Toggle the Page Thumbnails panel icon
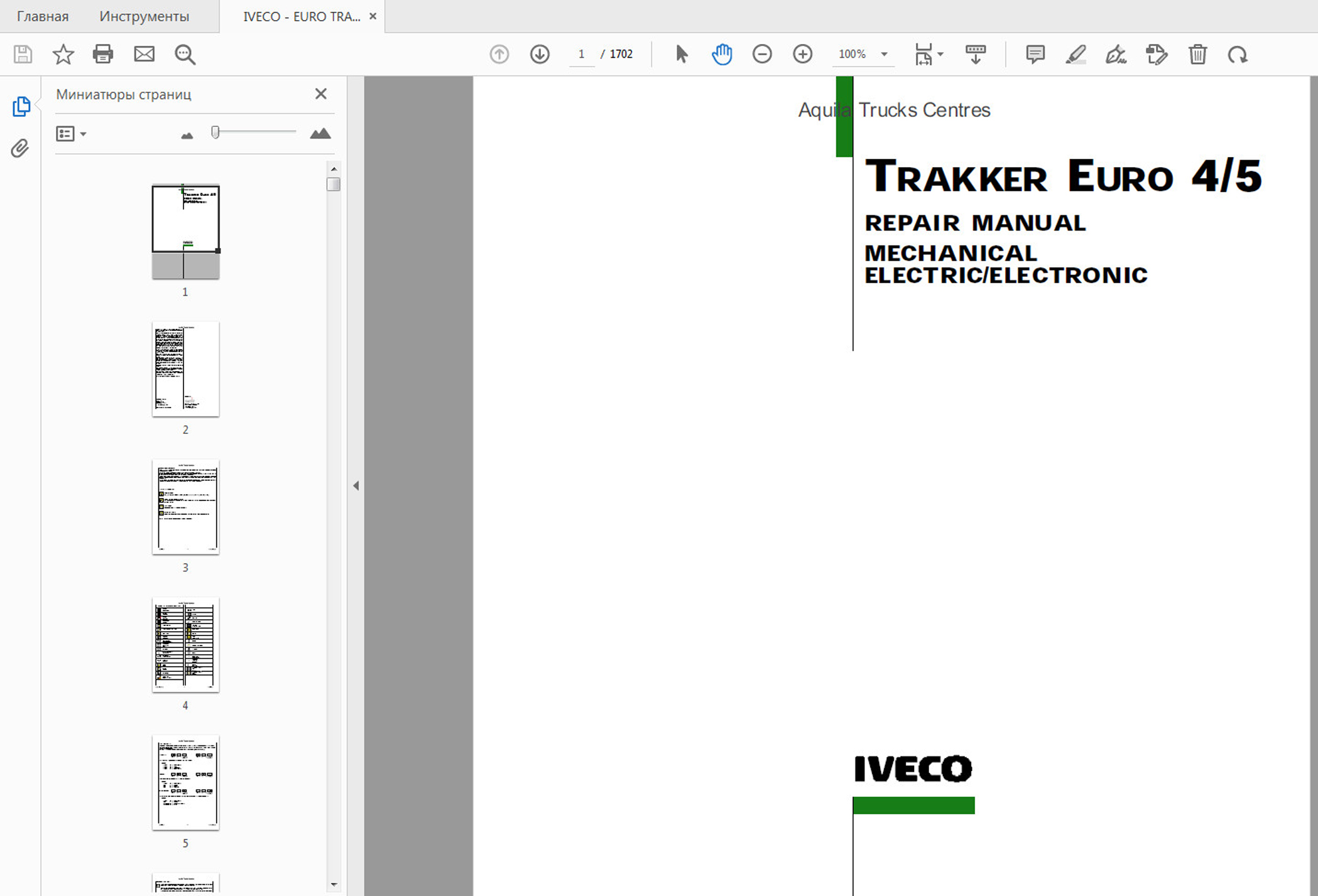Screen dimensions: 1318x896 pyautogui.click(x=21, y=106)
